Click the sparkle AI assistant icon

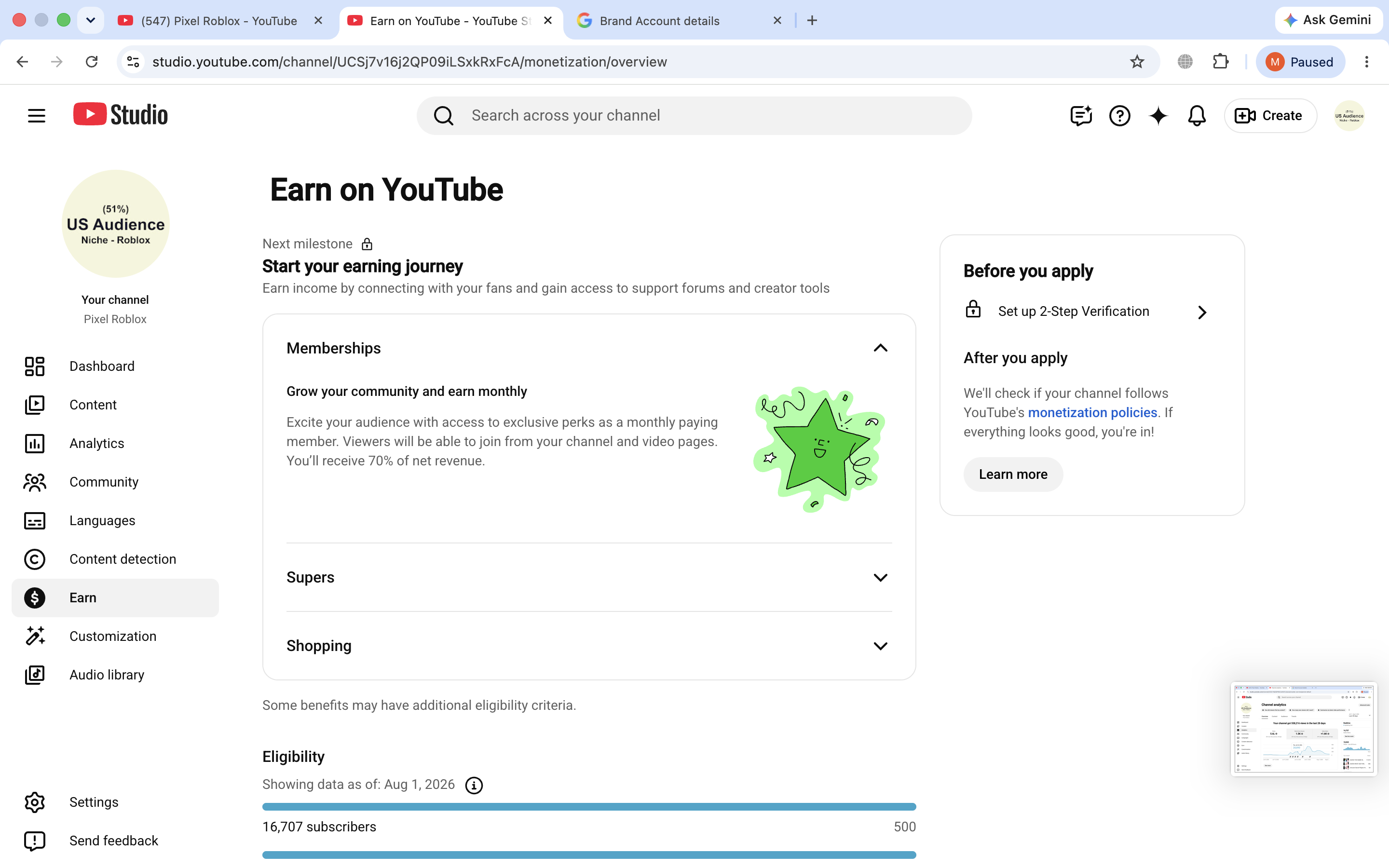pyautogui.click(x=1157, y=115)
